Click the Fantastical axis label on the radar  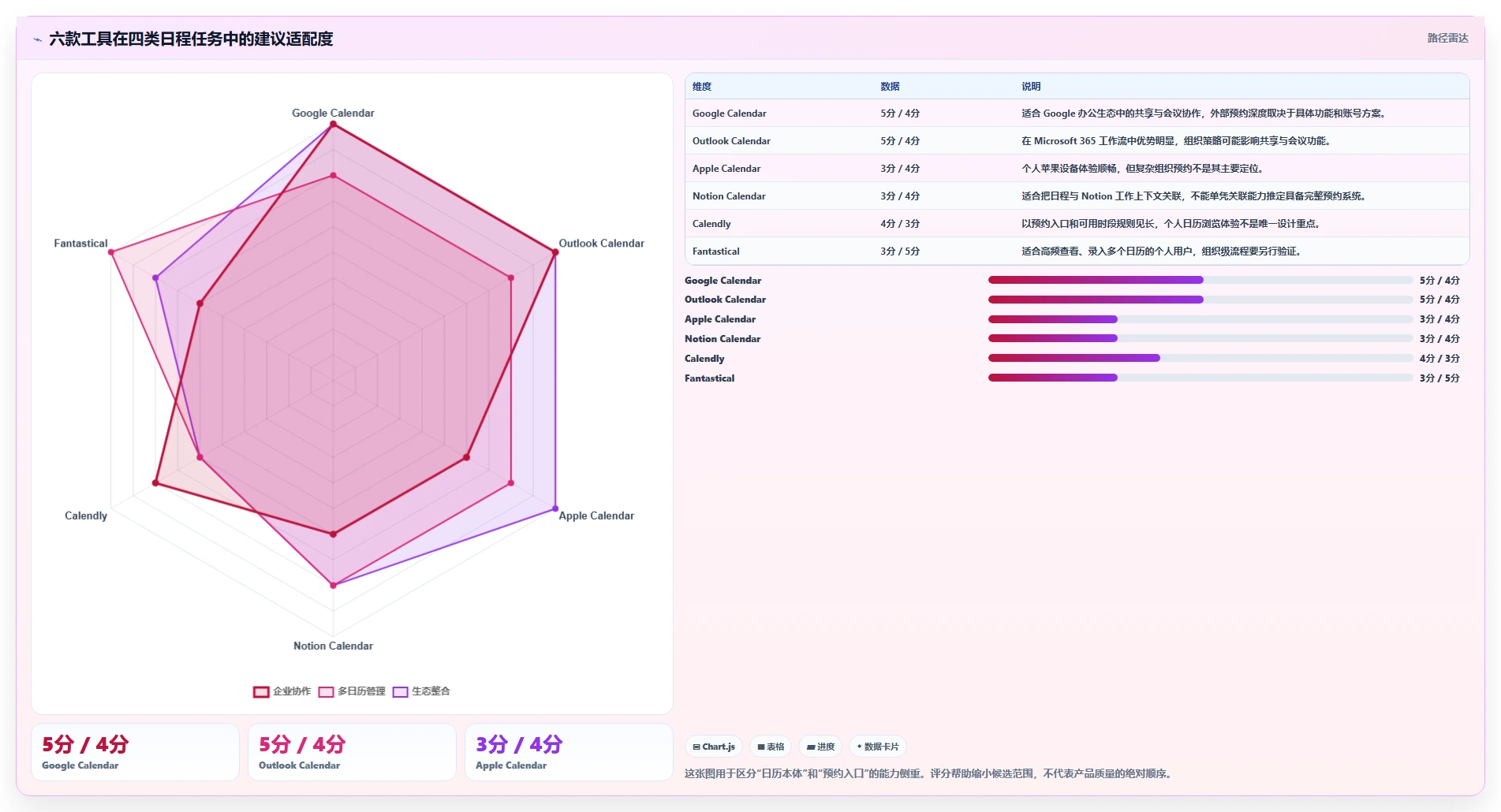click(80, 243)
